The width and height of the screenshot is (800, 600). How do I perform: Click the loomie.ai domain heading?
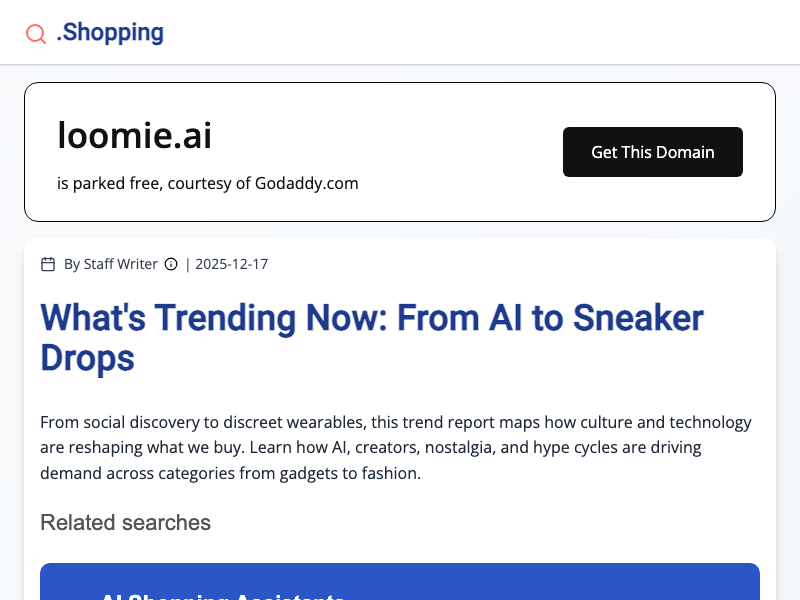click(x=134, y=135)
